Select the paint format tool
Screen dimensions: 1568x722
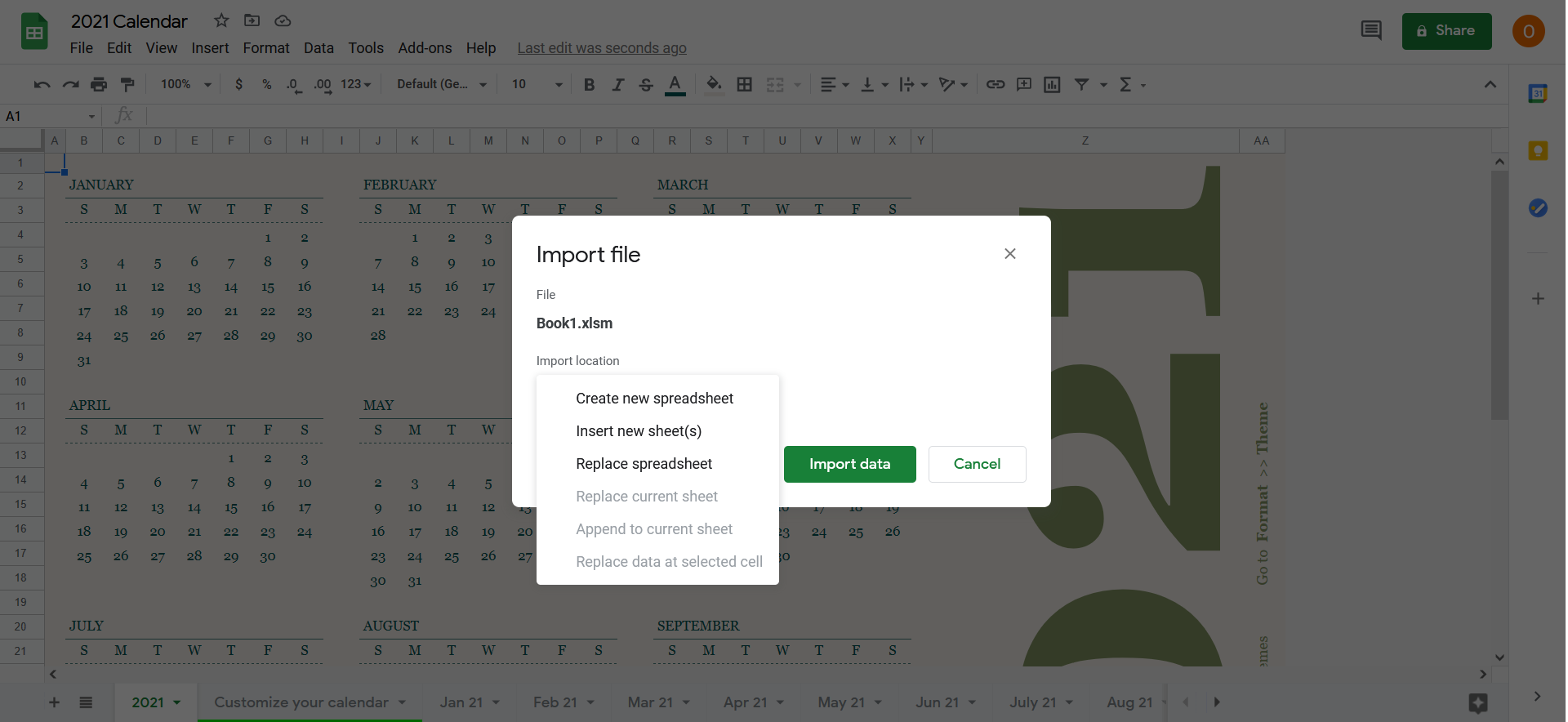click(x=127, y=84)
